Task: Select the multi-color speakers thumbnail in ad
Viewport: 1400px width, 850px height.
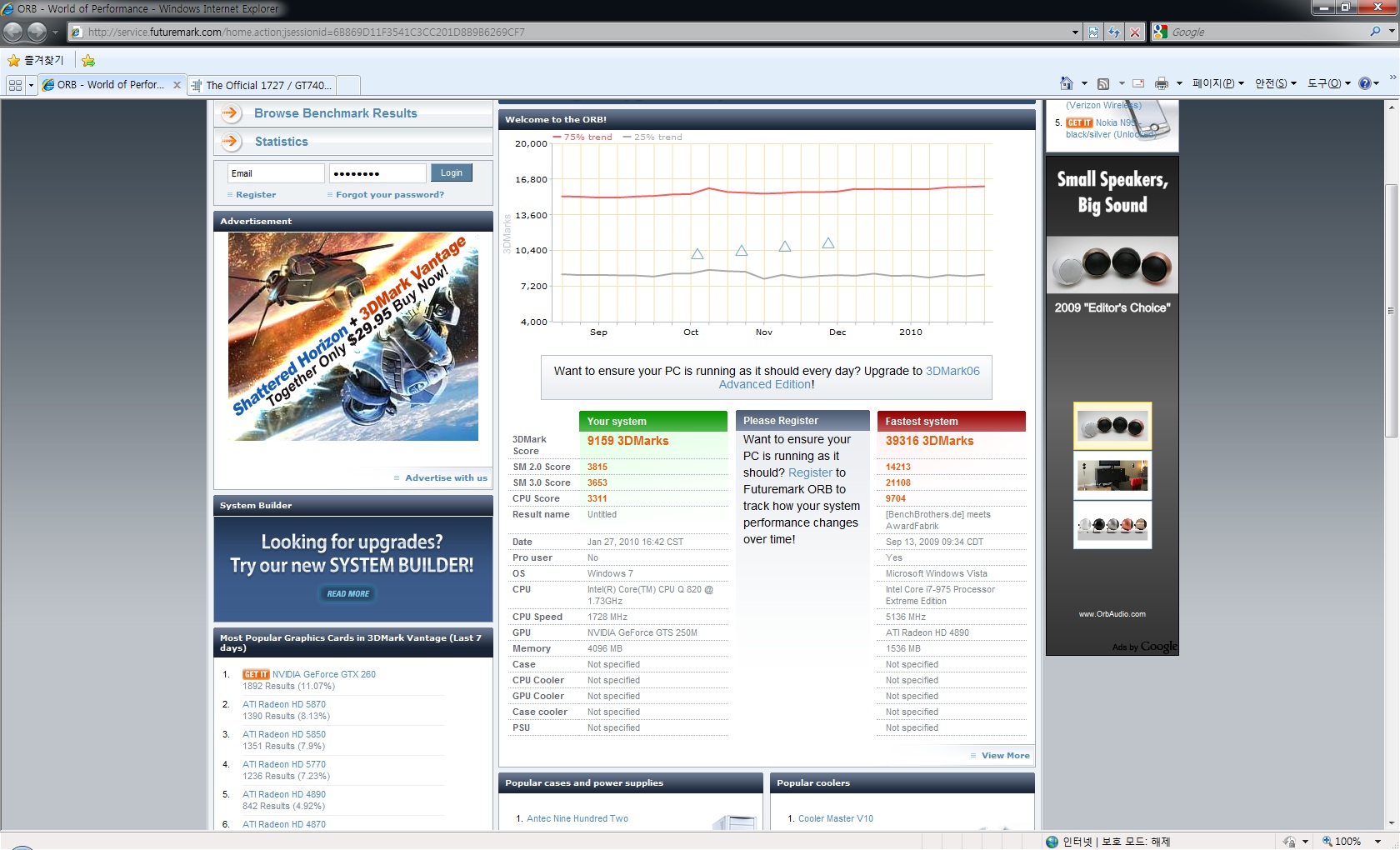Action: point(1112,524)
